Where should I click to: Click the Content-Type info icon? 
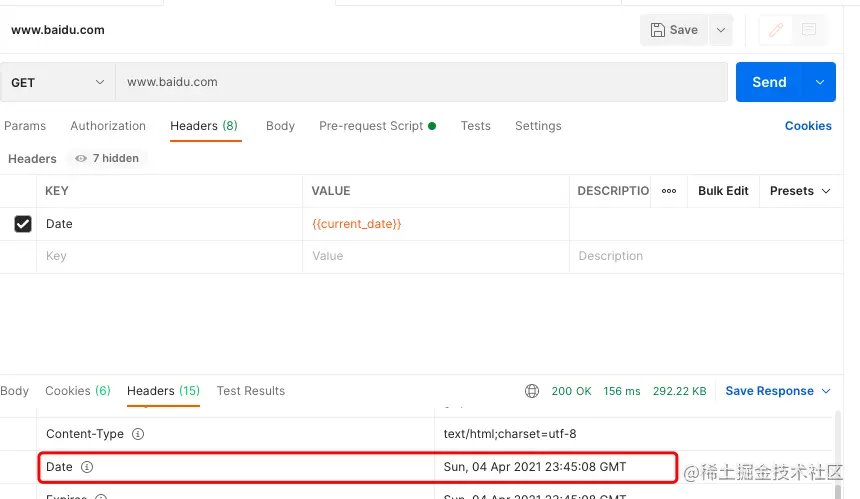tap(138, 434)
